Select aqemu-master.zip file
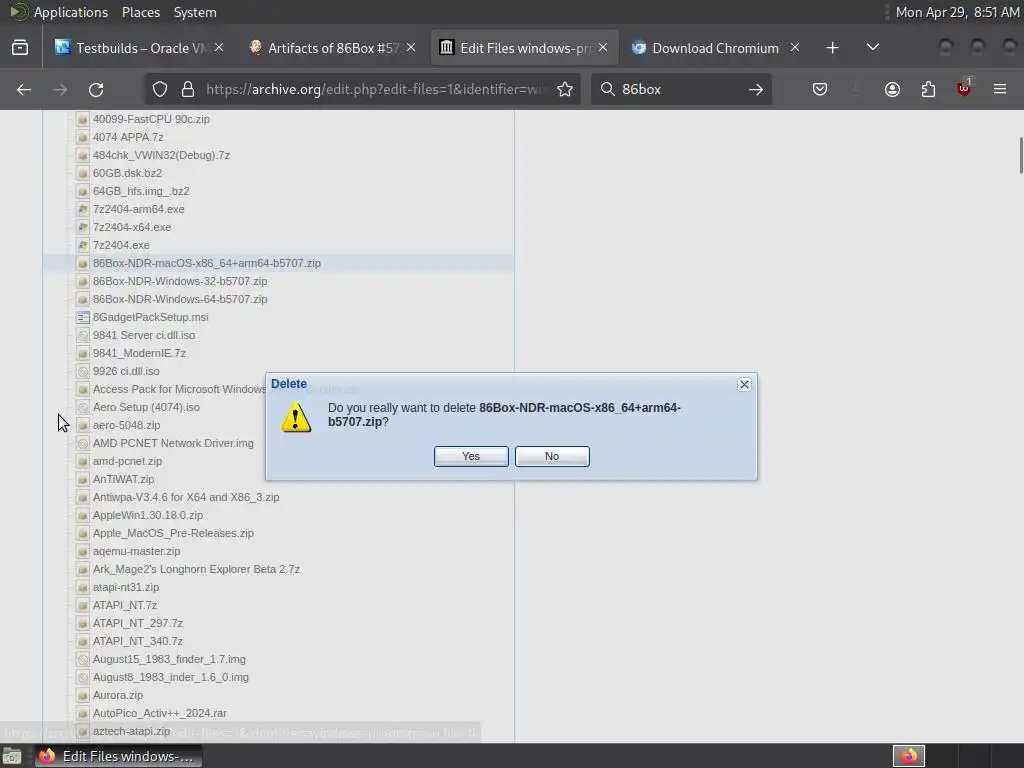This screenshot has width=1024, height=768. point(136,551)
